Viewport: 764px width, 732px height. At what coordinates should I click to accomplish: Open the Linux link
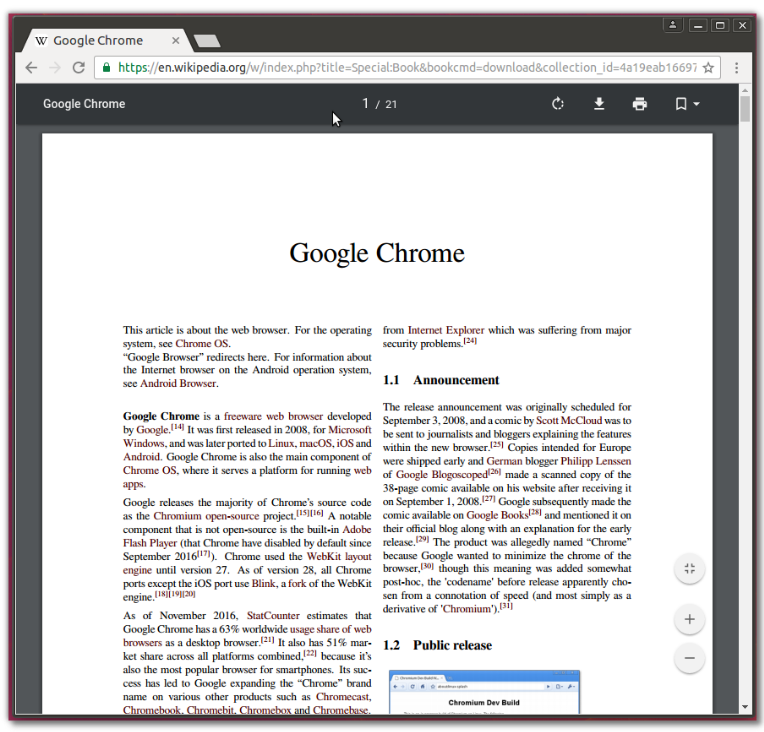(x=281, y=443)
